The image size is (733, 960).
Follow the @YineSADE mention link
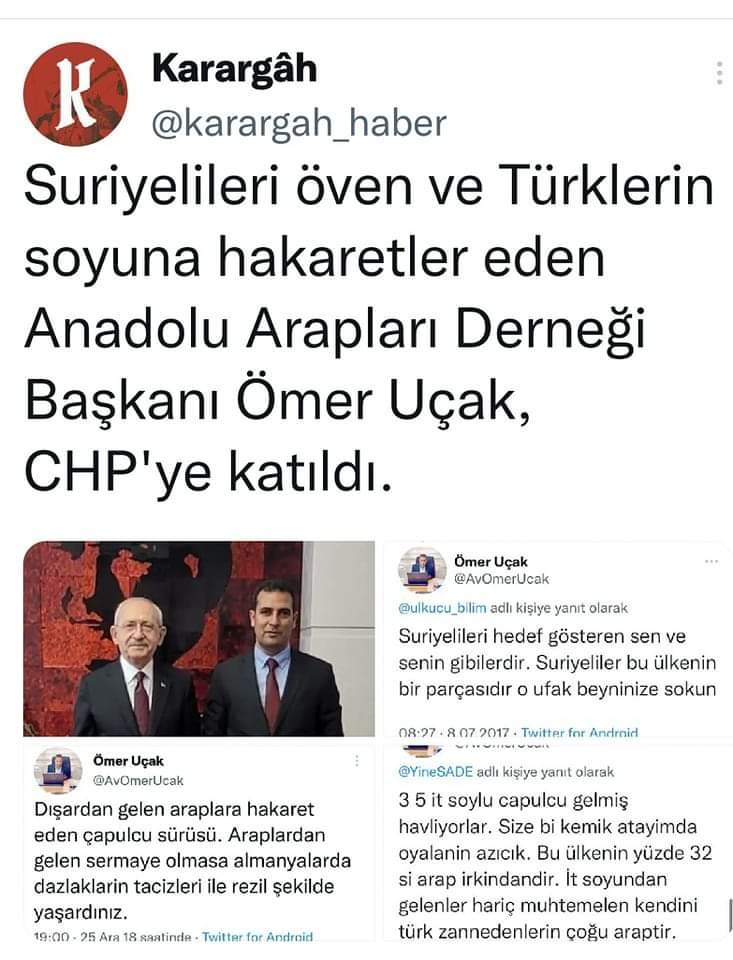(x=435, y=772)
